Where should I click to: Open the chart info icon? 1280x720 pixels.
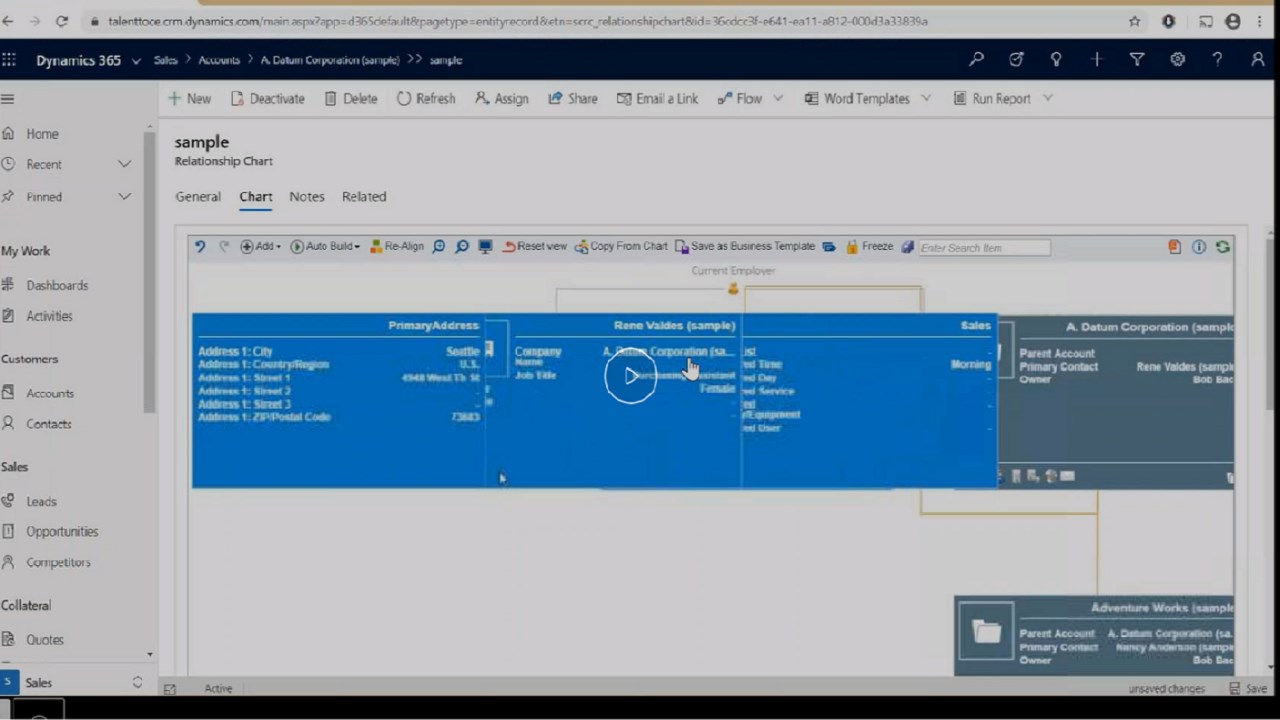(1199, 247)
